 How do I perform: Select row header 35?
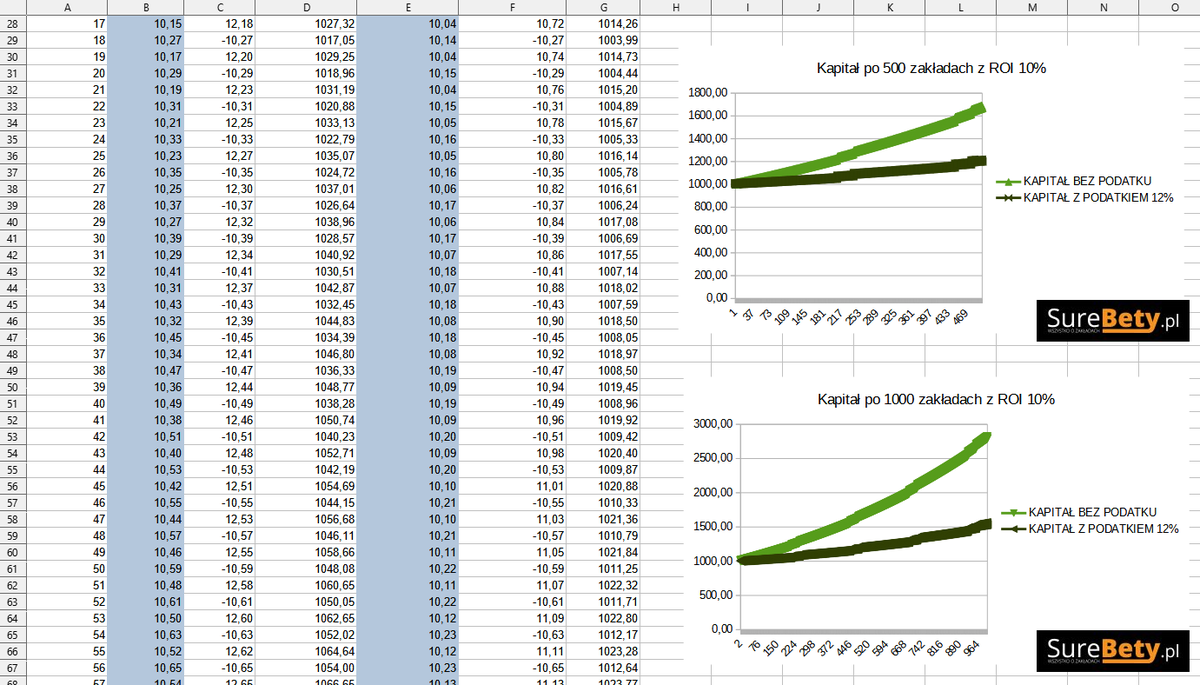12,139
